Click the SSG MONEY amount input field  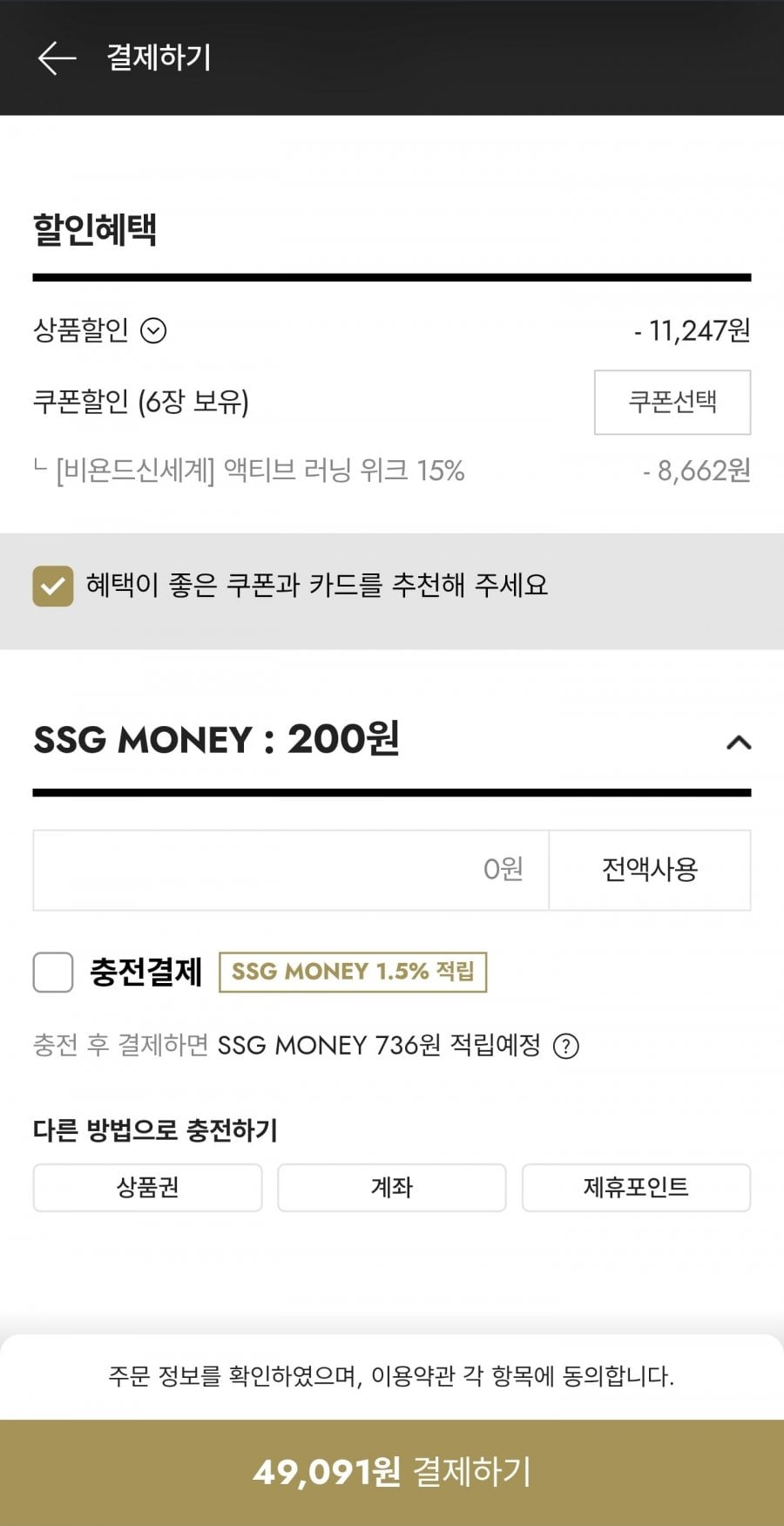point(291,870)
